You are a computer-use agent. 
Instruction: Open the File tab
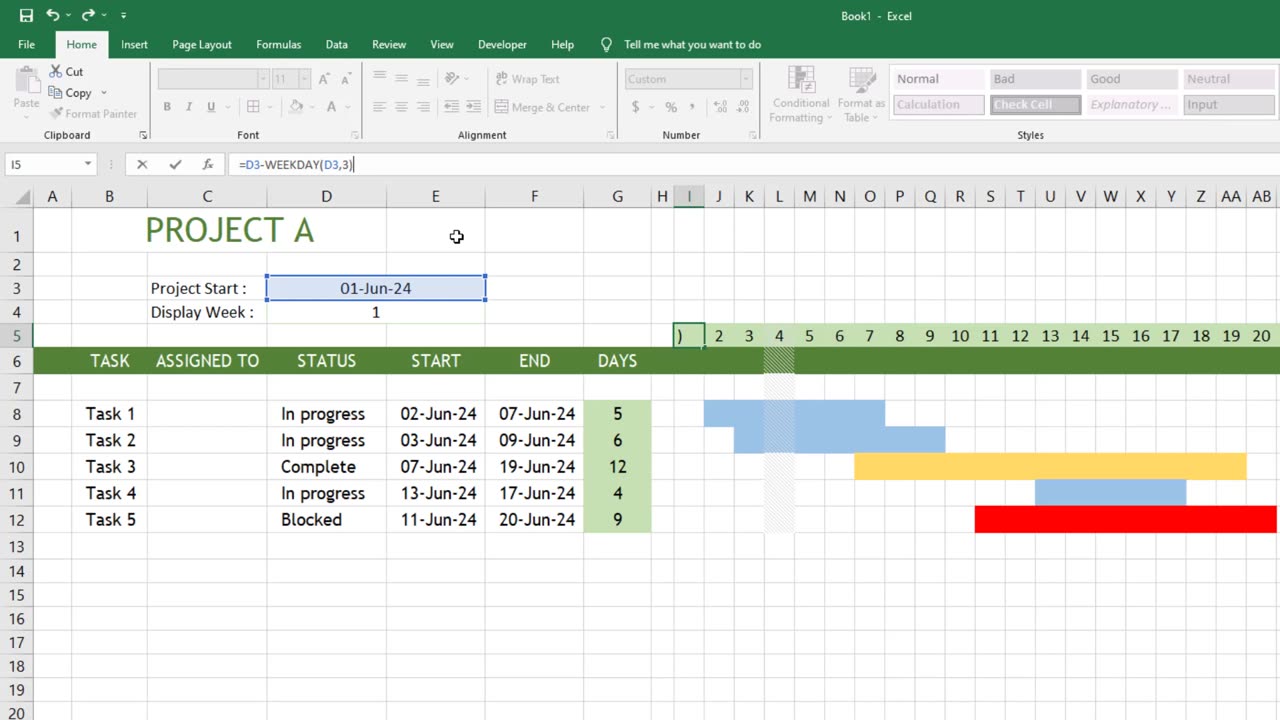[26, 44]
